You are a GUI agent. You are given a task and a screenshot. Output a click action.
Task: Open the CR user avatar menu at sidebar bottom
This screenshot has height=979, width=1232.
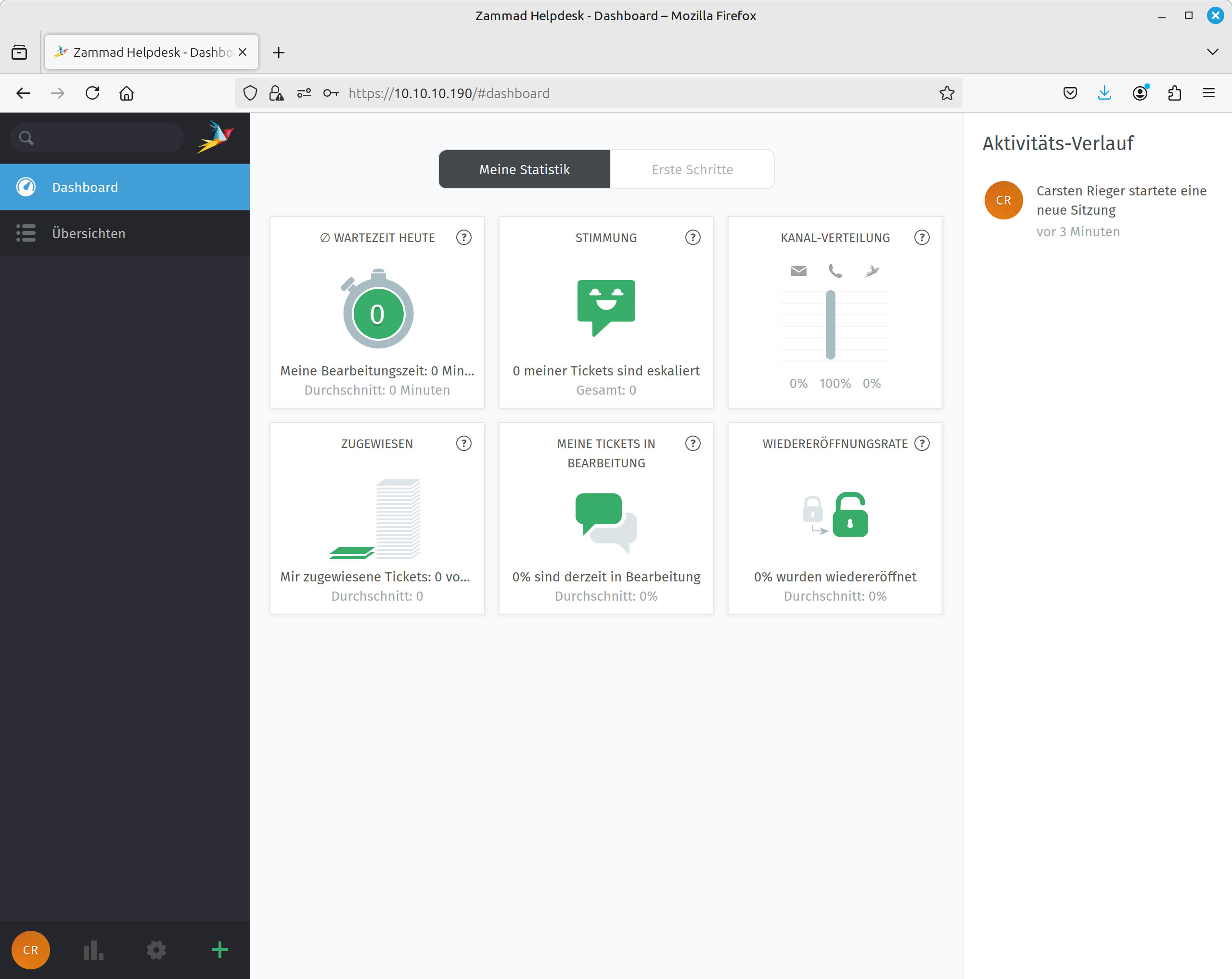31,950
